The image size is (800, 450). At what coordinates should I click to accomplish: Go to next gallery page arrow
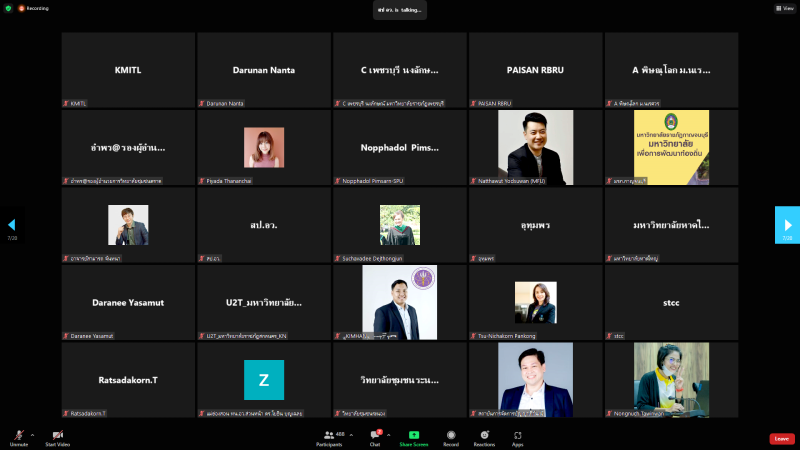787,225
